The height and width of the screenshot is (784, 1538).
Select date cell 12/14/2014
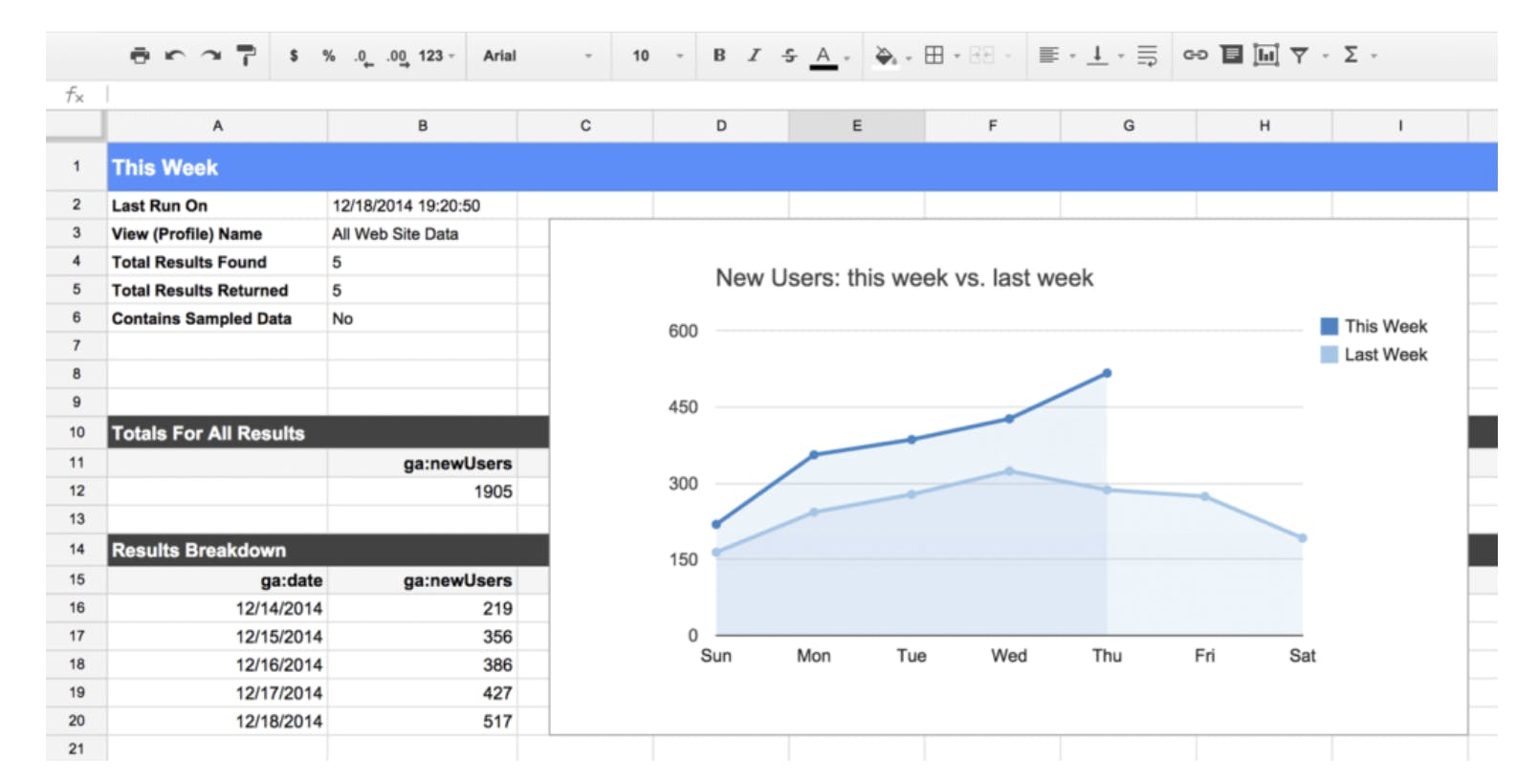(217, 608)
